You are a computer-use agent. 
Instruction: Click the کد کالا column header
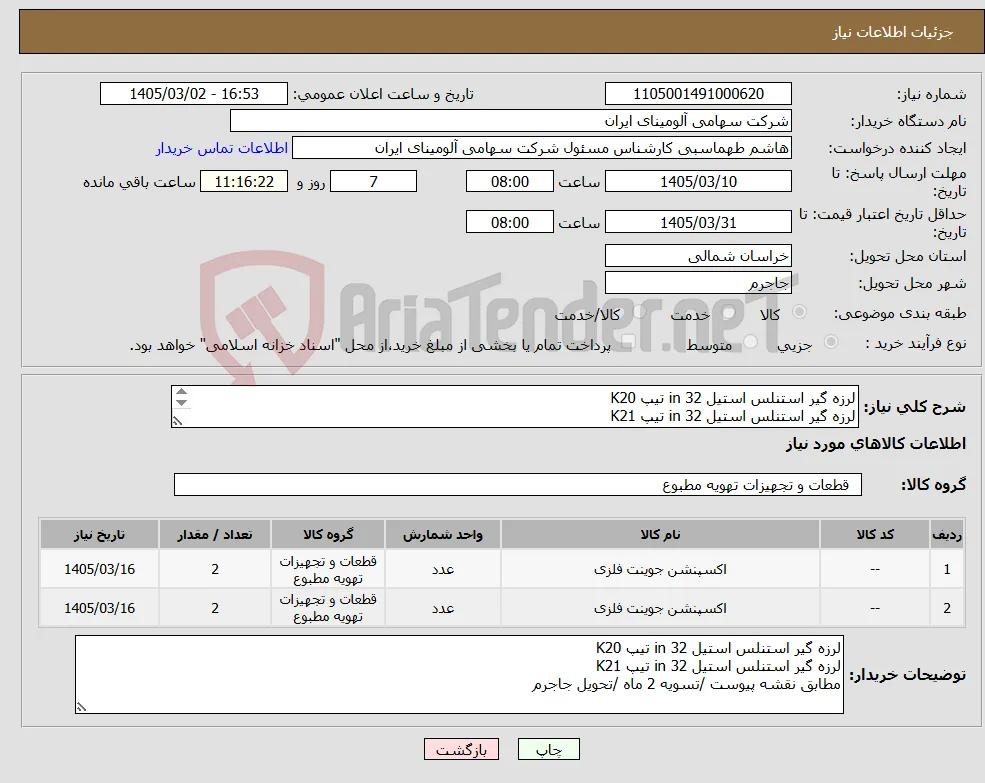pos(875,534)
